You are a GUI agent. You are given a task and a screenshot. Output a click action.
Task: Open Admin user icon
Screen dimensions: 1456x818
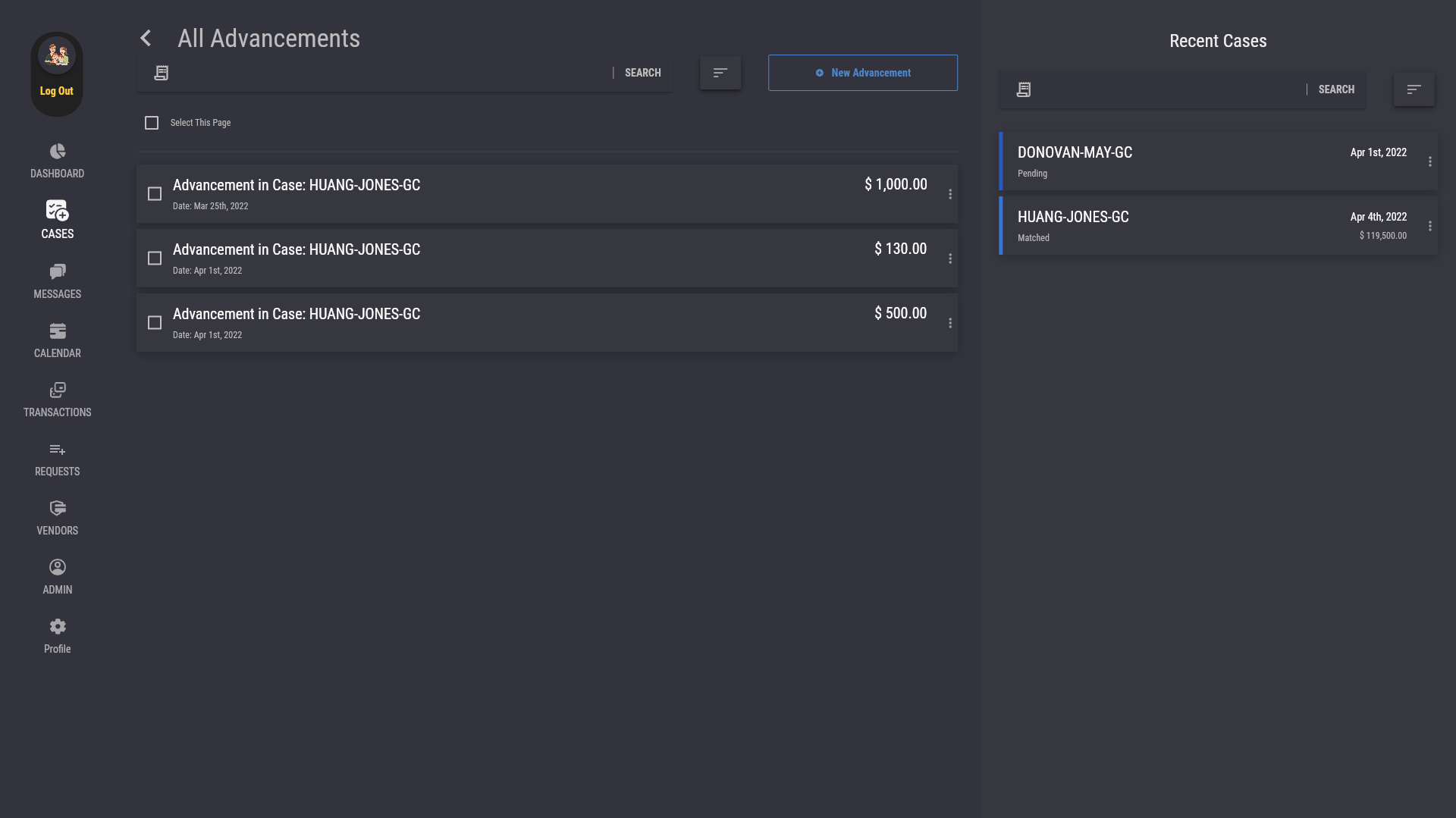click(x=58, y=568)
